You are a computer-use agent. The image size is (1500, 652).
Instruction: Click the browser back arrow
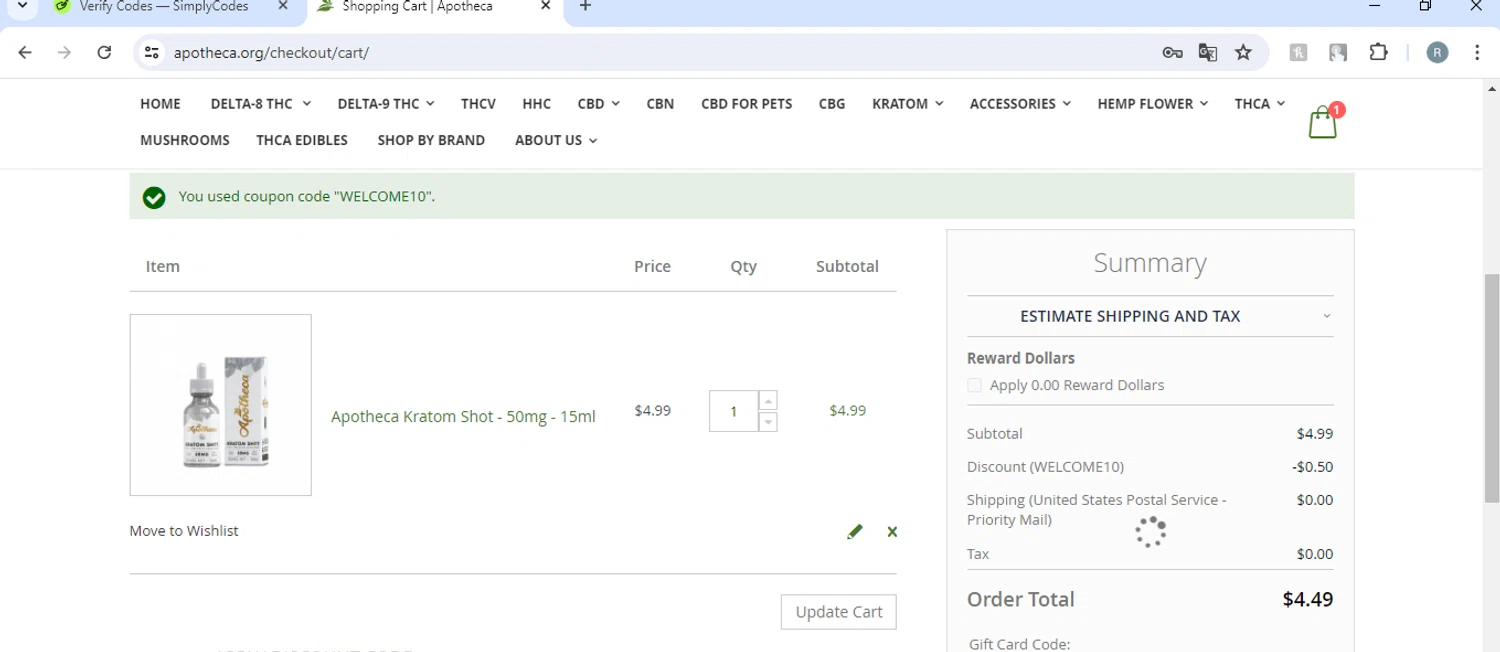[25, 52]
